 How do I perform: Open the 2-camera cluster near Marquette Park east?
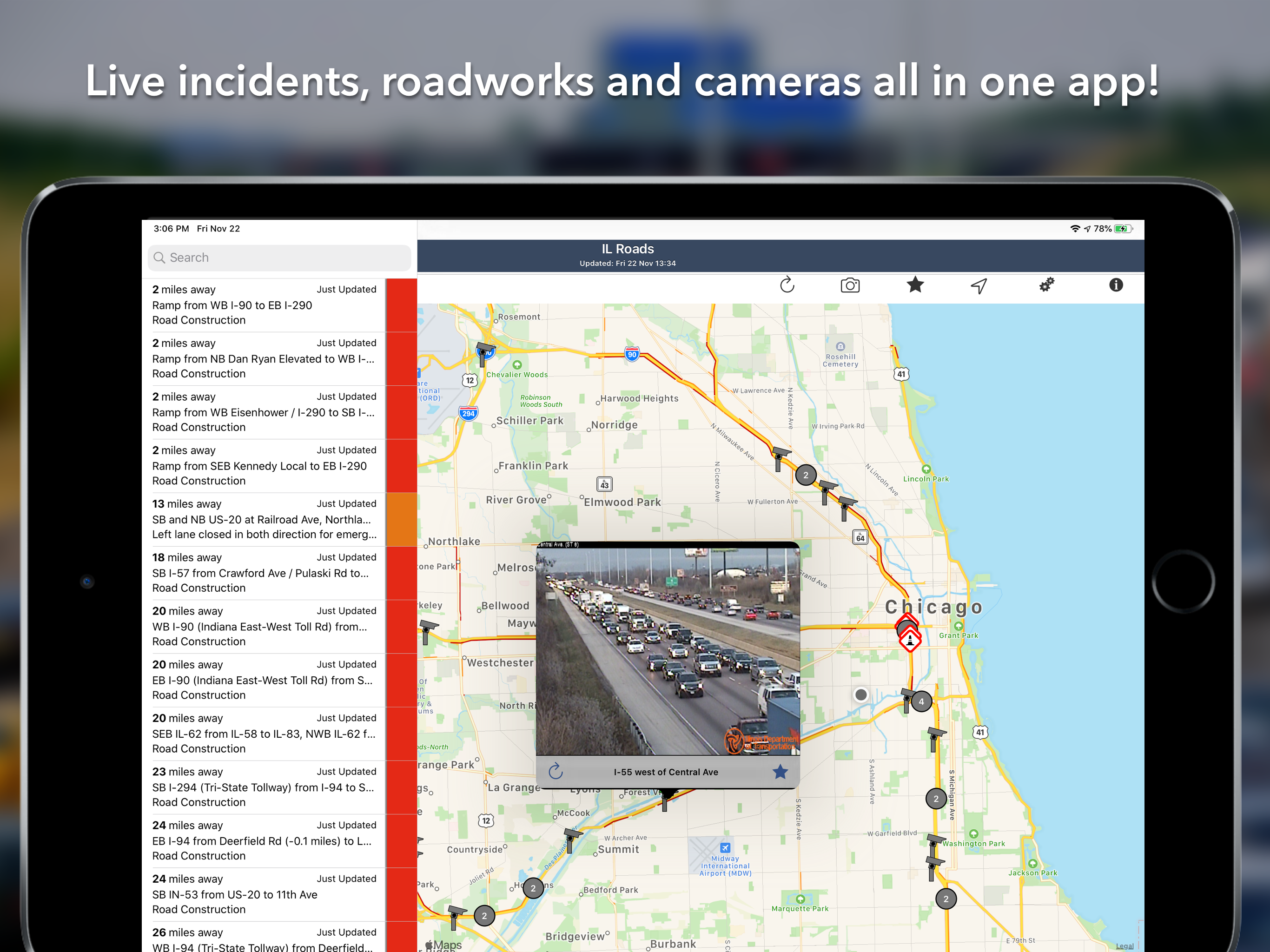tap(946, 899)
